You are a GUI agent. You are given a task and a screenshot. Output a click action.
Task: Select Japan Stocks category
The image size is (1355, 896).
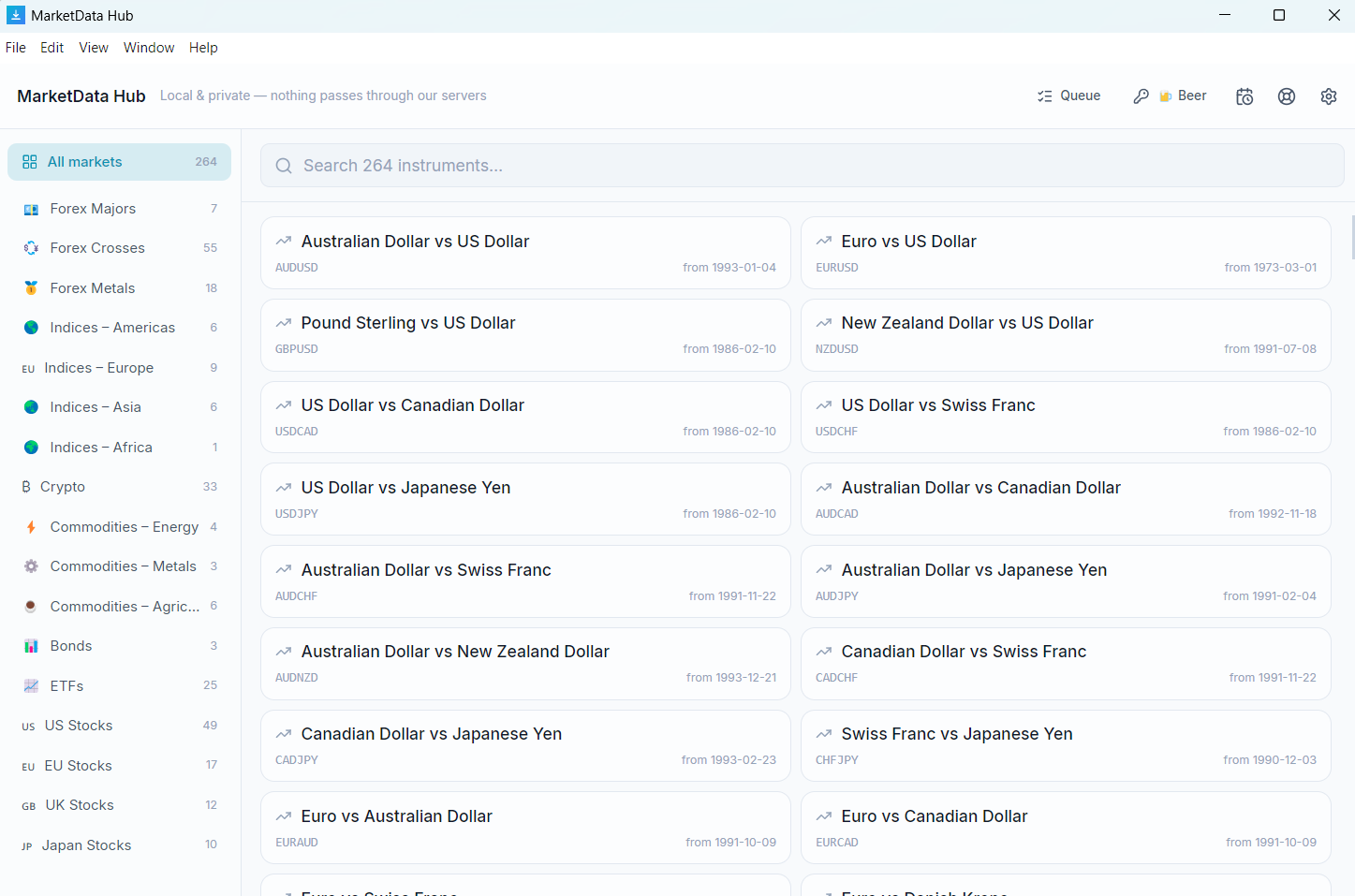119,845
